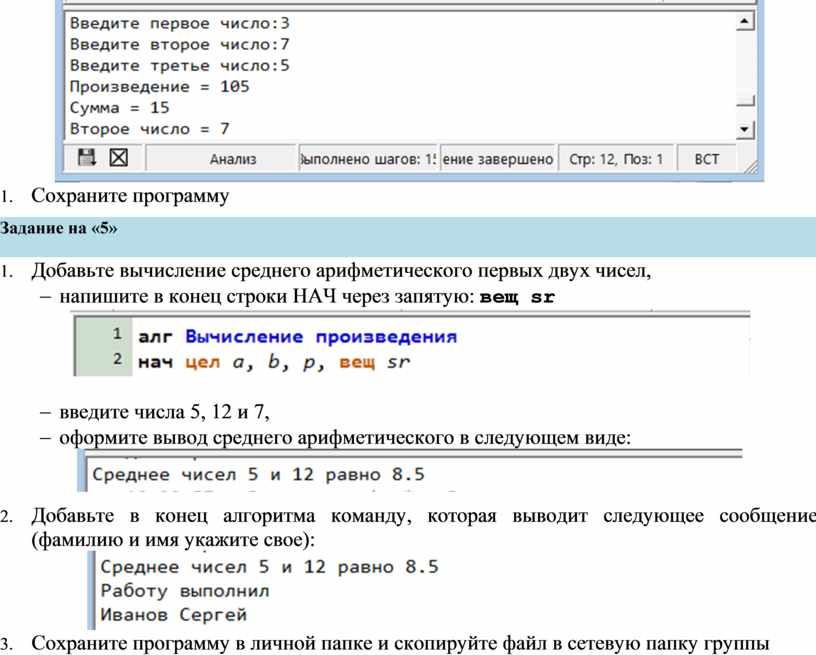Click the execution завершено status field
The height and width of the screenshot is (655, 816).
click(498, 159)
